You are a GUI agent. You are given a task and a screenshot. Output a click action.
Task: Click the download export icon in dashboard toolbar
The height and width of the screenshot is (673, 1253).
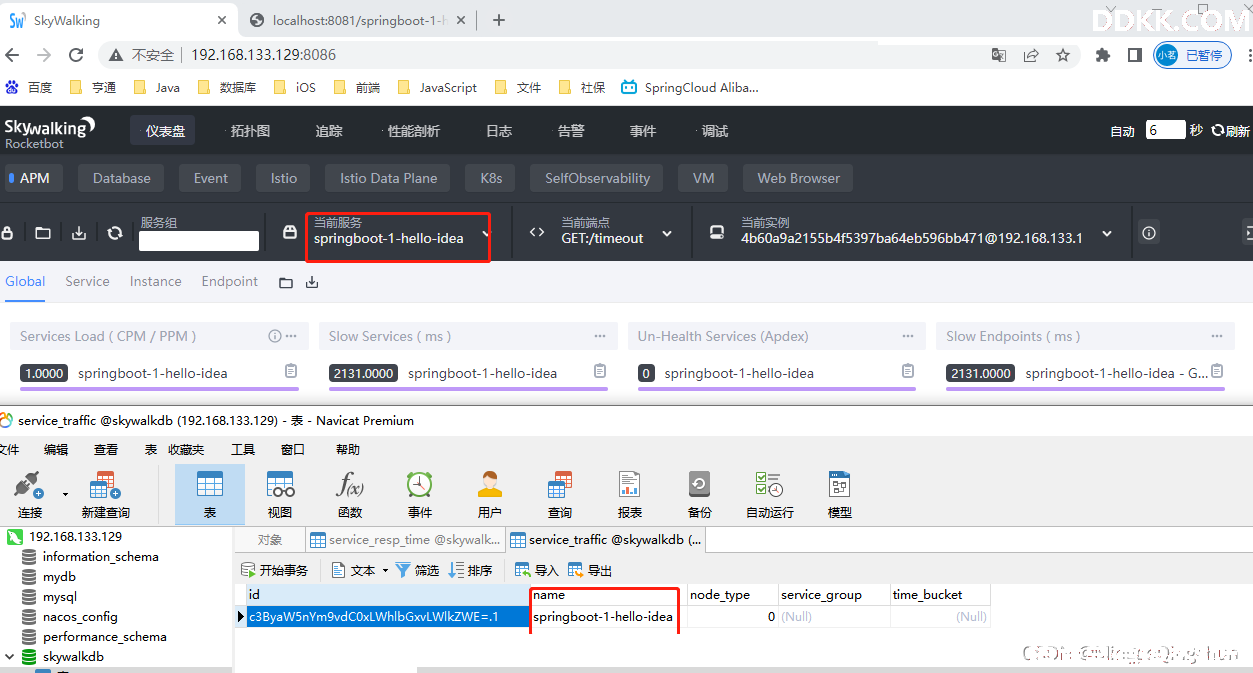(79, 233)
